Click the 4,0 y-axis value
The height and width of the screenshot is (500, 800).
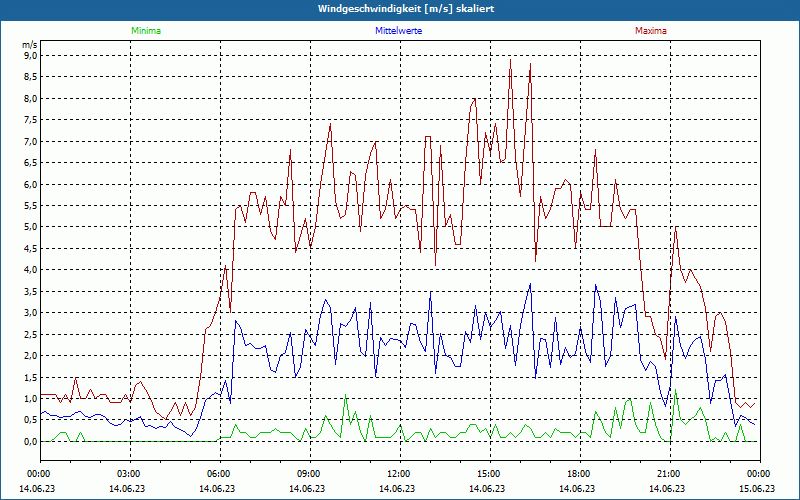click(x=31, y=269)
